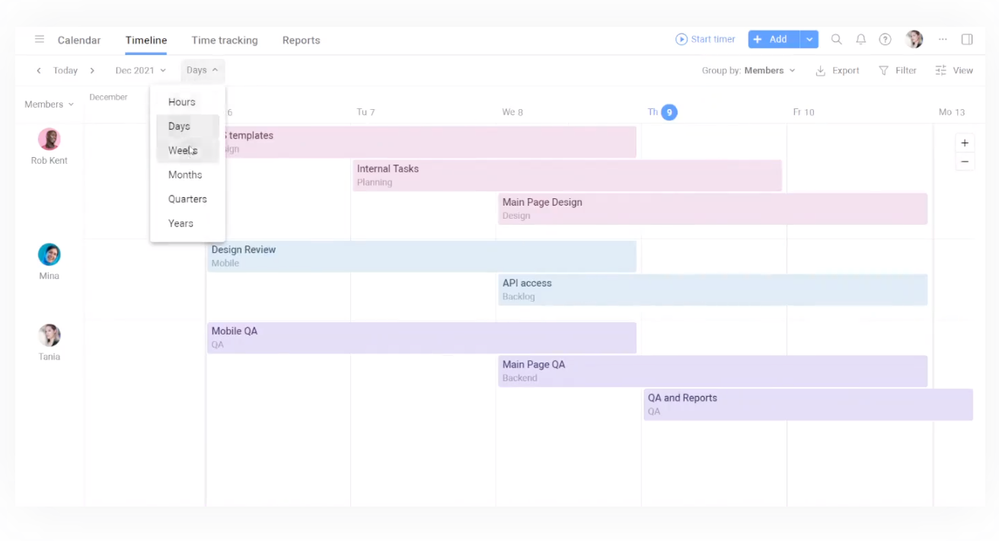This screenshot has width=999, height=541.
Task: Open the notifications bell
Action: point(861,40)
